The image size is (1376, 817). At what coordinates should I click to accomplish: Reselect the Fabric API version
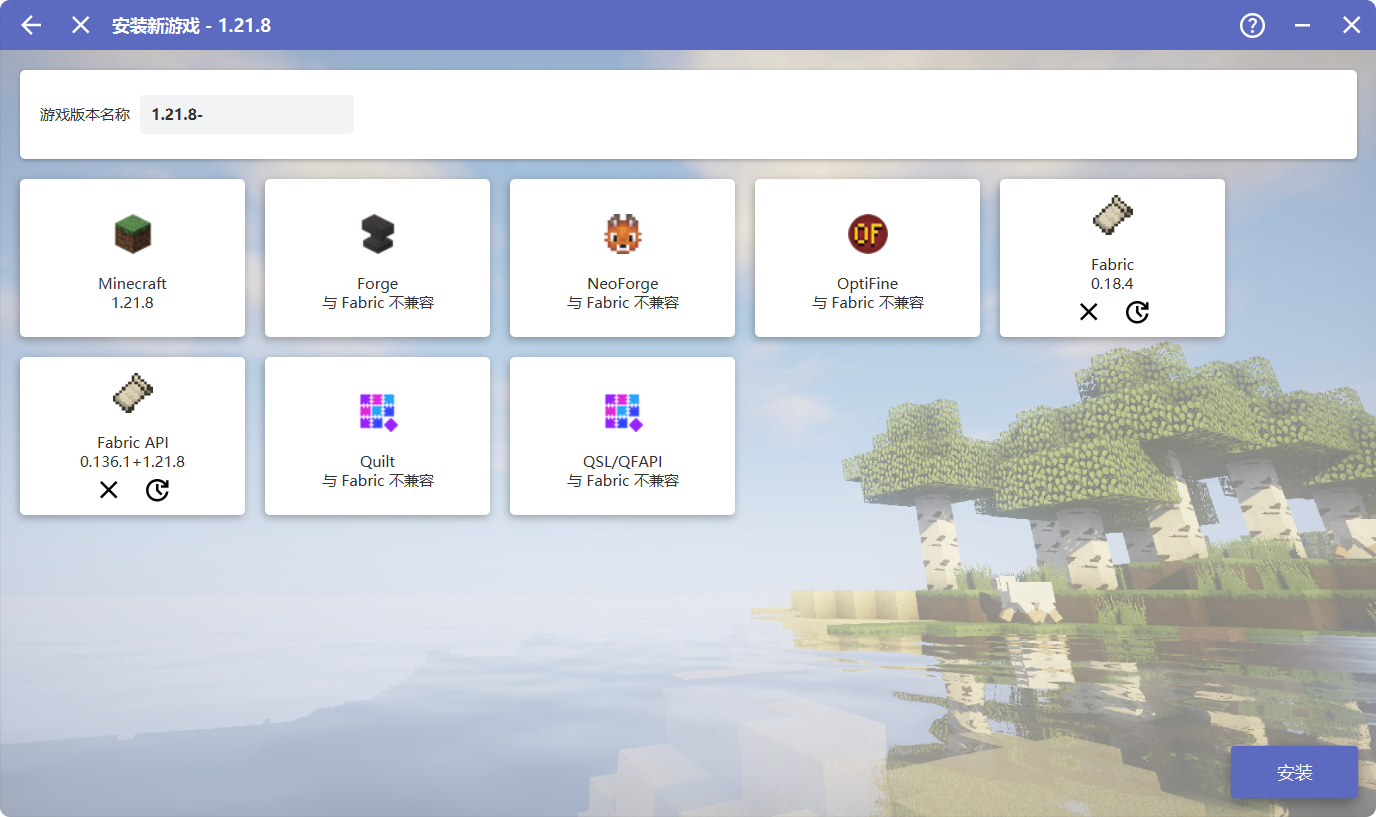pos(157,491)
